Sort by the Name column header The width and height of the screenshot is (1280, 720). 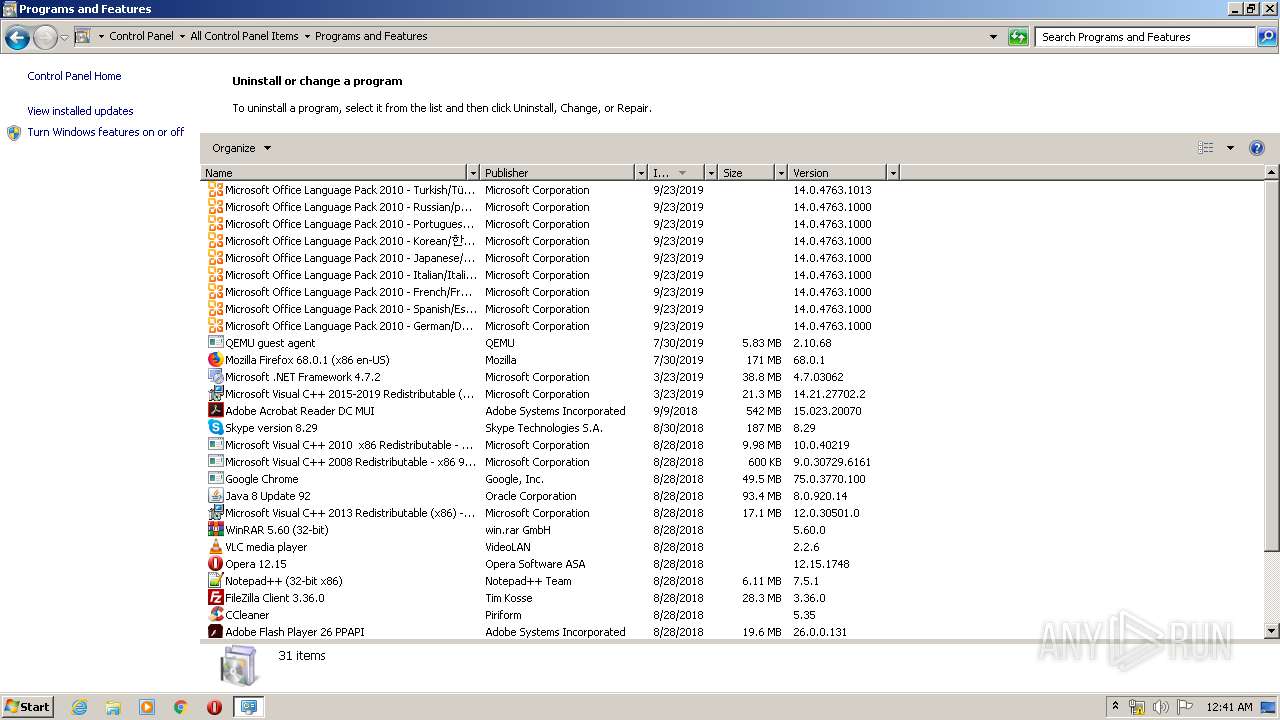click(334, 173)
